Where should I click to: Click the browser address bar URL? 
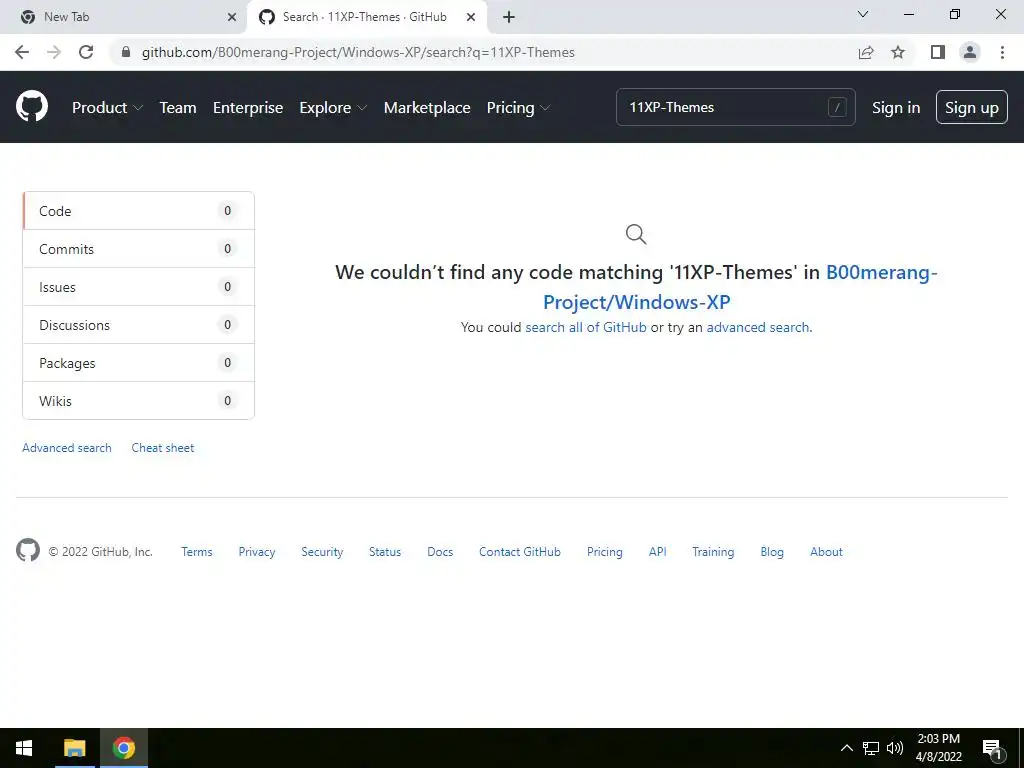(x=358, y=52)
